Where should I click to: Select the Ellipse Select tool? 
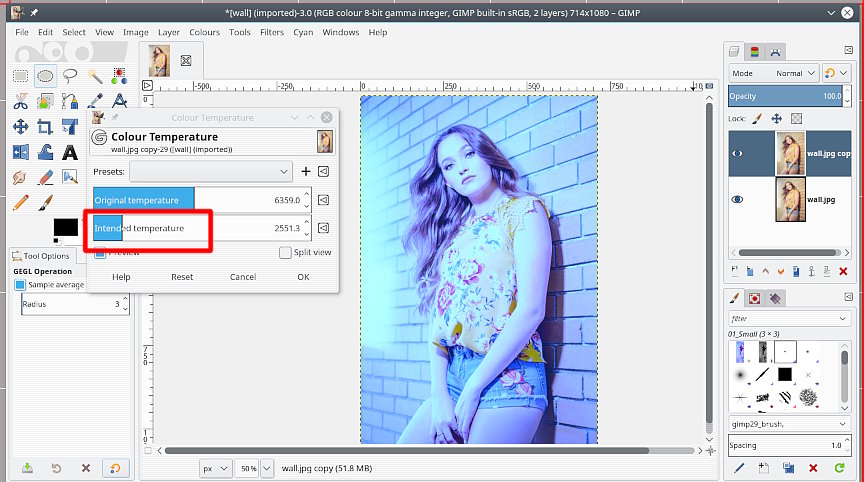(x=45, y=76)
